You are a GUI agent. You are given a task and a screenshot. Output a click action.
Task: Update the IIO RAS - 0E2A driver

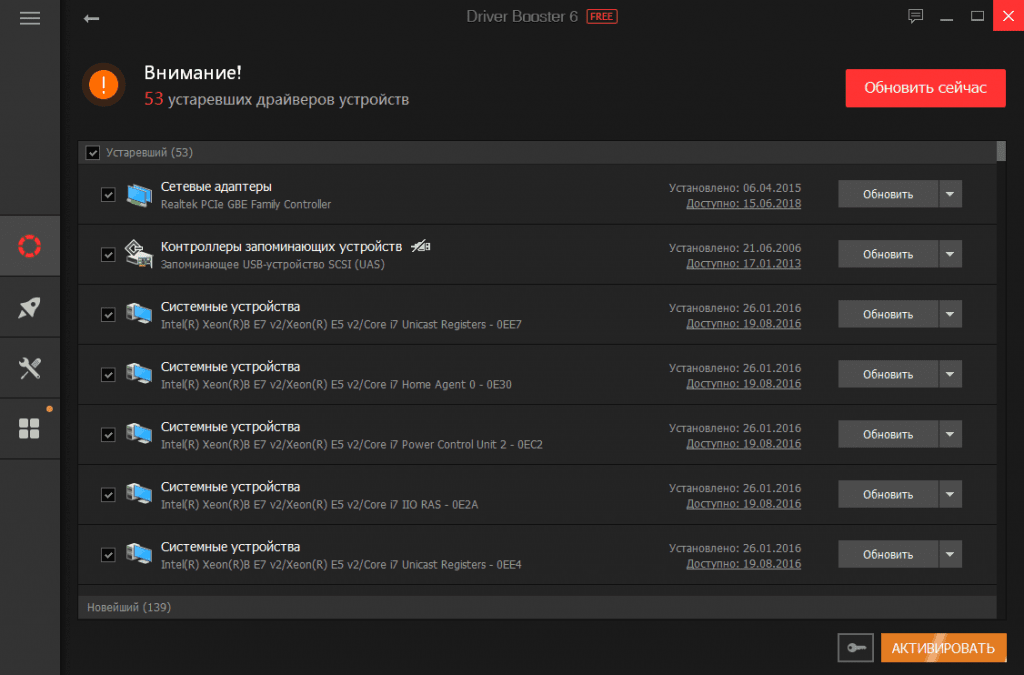coord(888,495)
